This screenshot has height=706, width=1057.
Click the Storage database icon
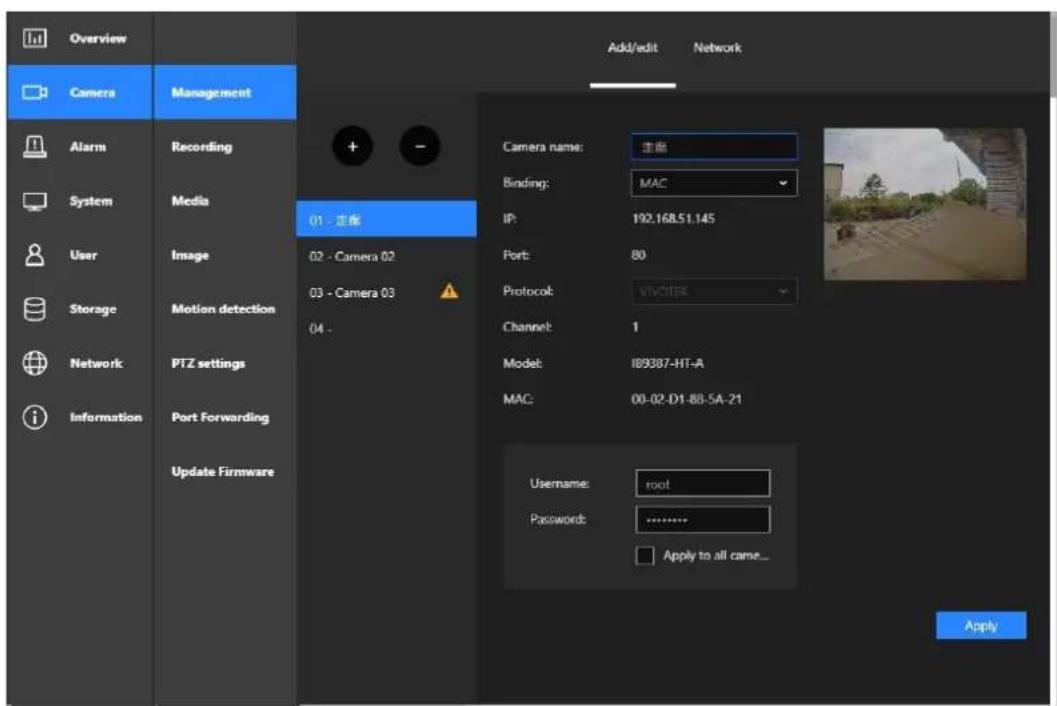pyautogui.click(x=35, y=309)
